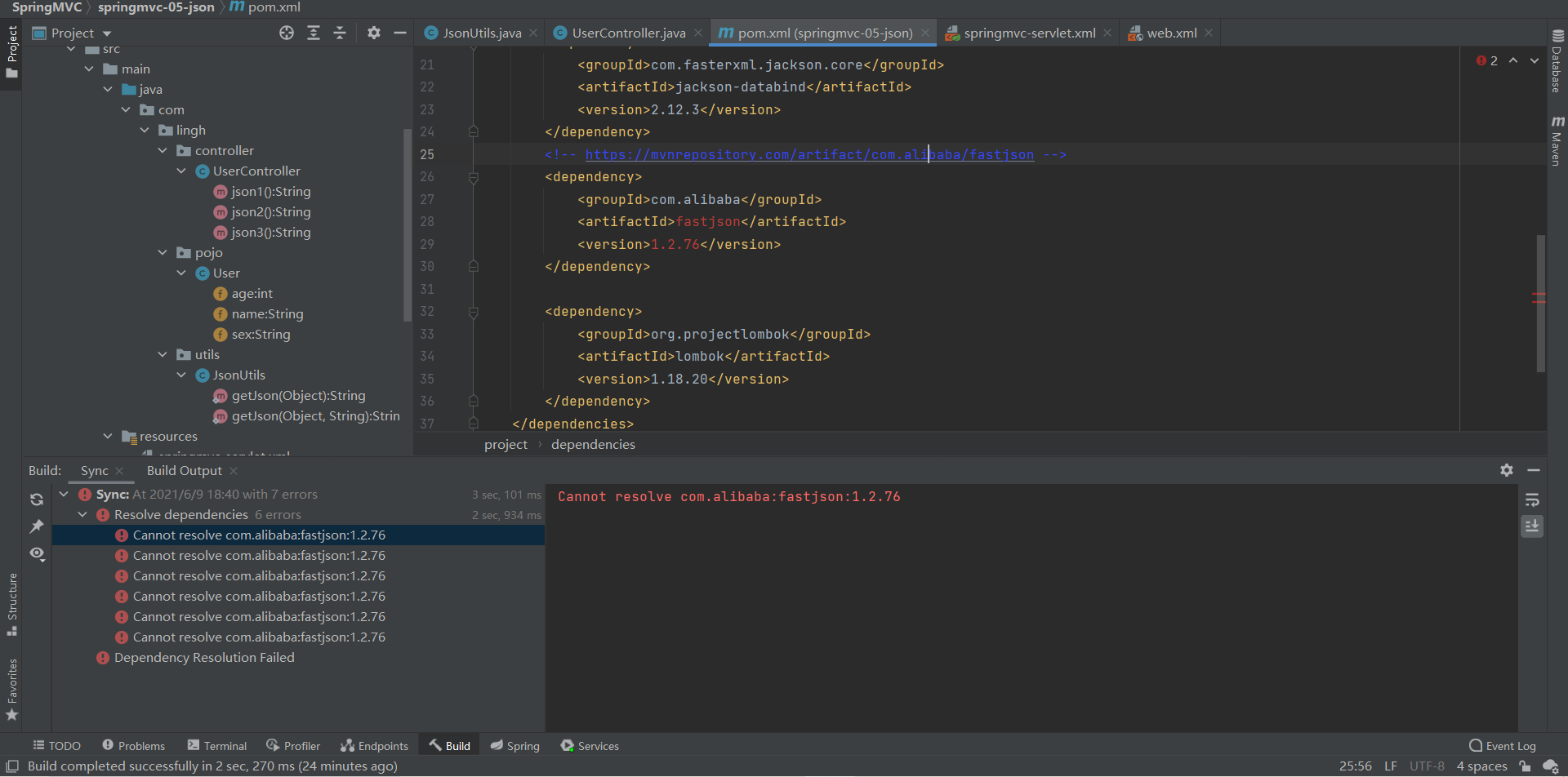The image size is (1568, 777).
Task: Click Collapse All in Project panel
Action: [x=340, y=33]
